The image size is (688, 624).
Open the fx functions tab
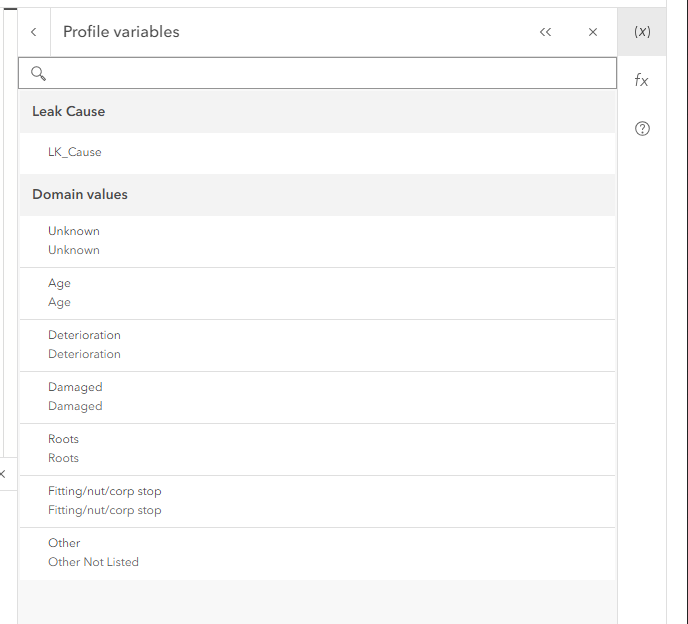point(642,80)
